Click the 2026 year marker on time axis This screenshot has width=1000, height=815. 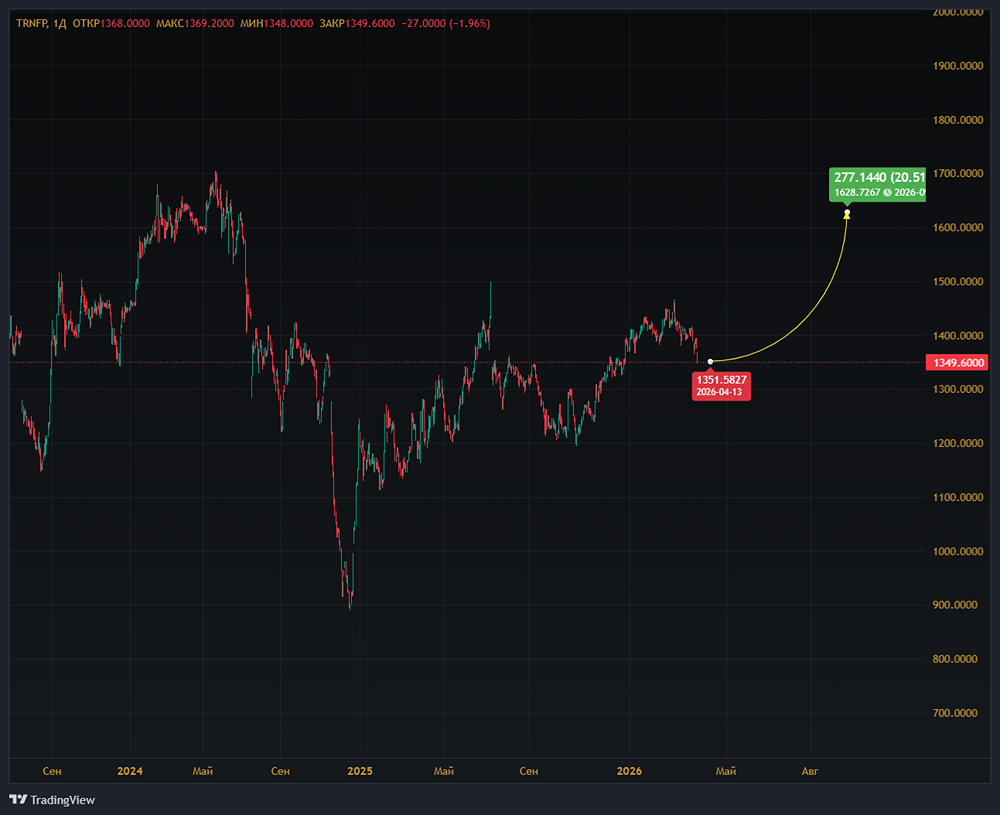629,771
